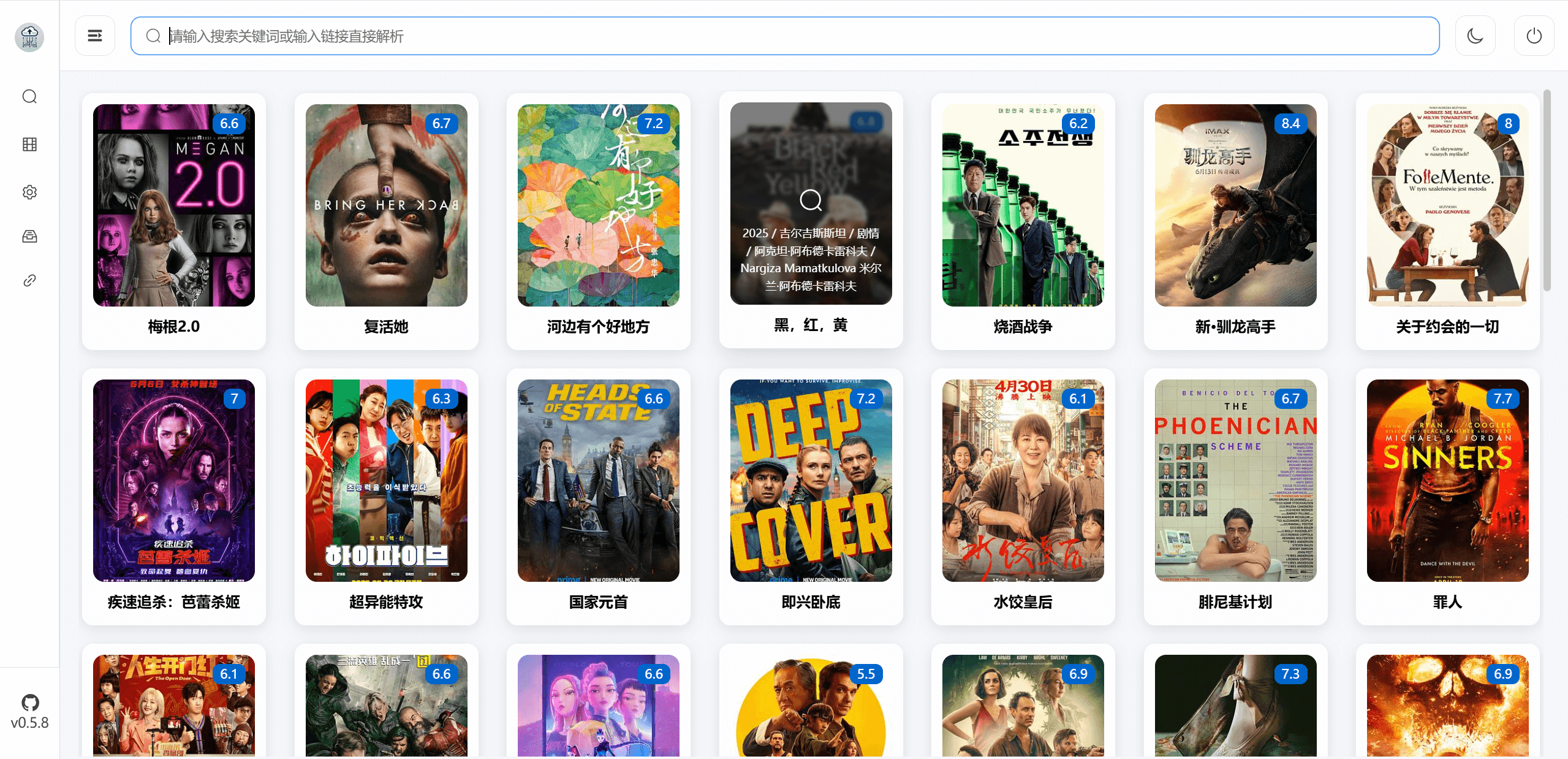The height and width of the screenshot is (759, 1568).
Task: Open the grid table view in sidebar
Action: pos(29,144)
